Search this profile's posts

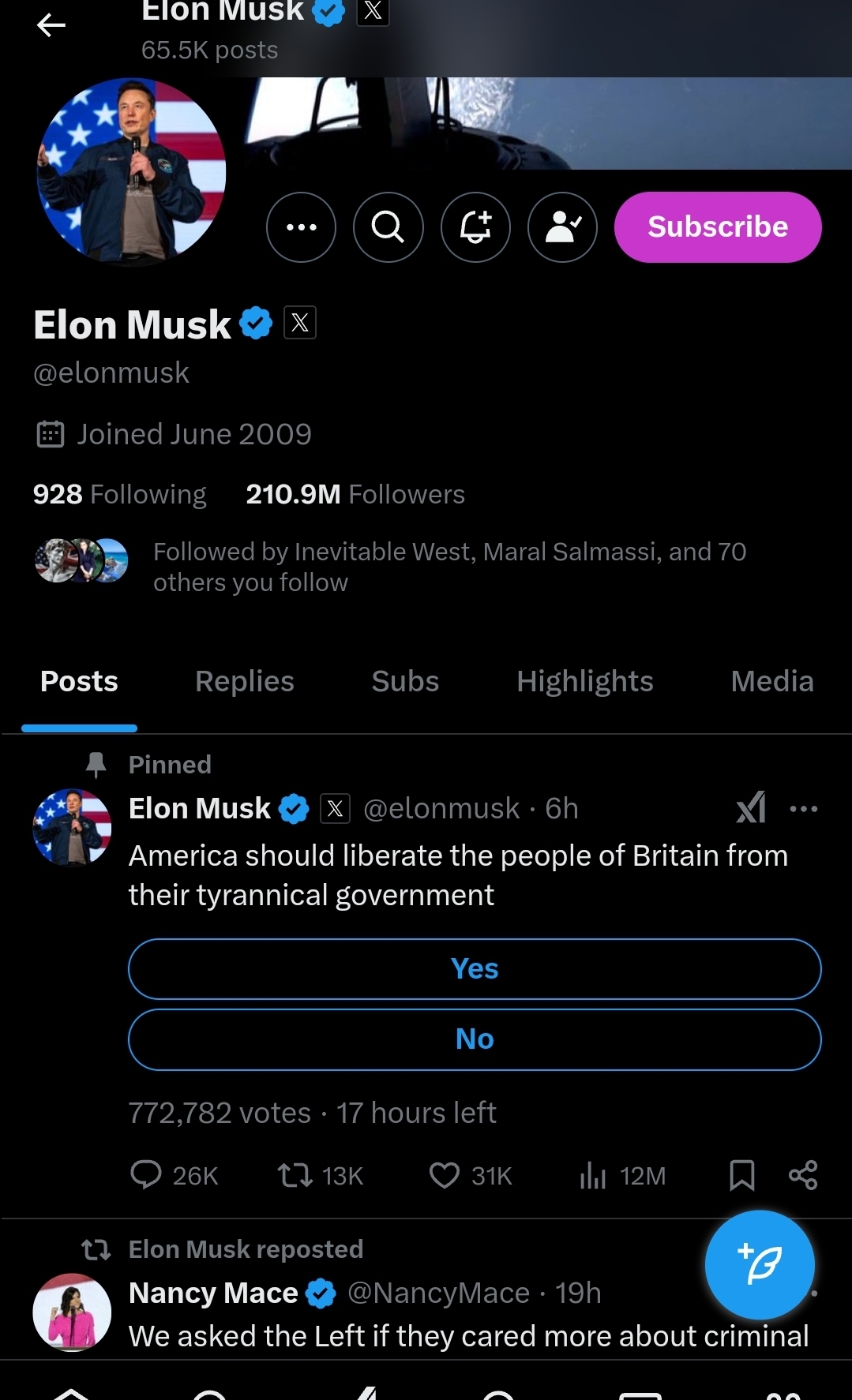388,227
